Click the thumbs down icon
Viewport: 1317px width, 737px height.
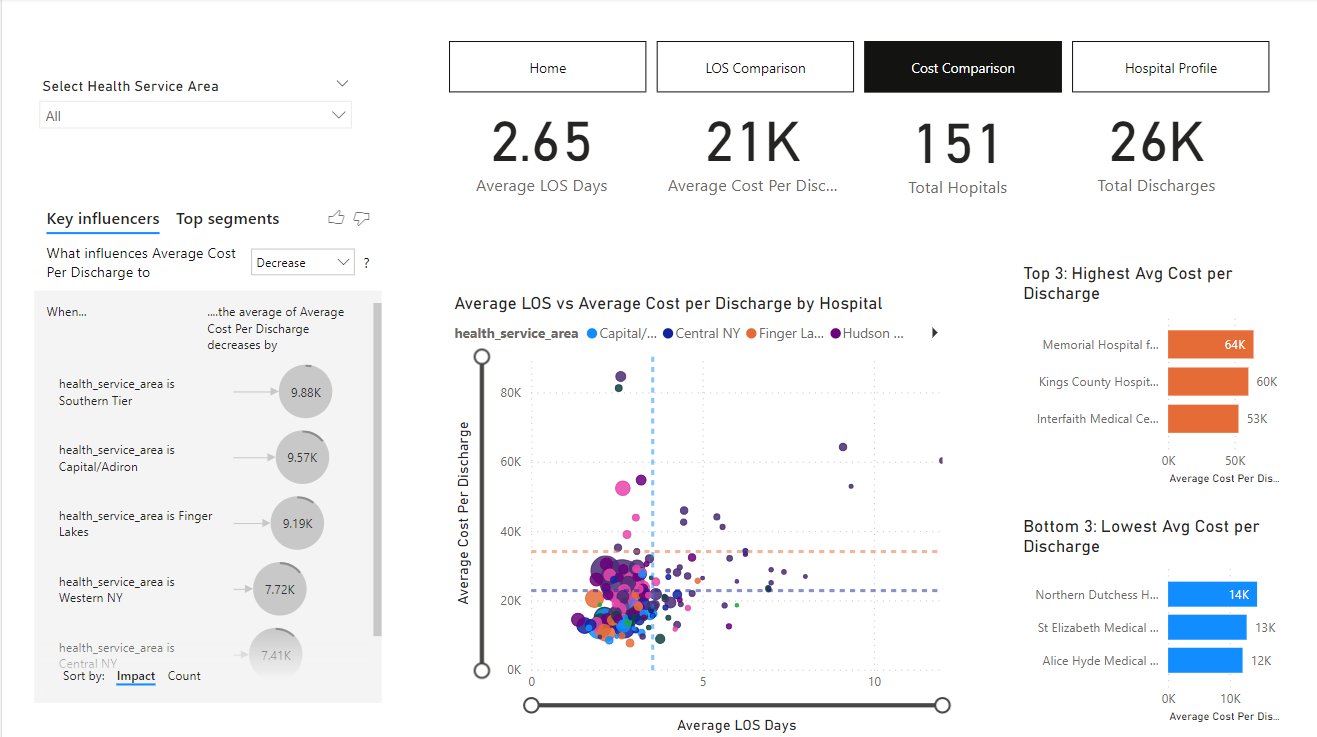coord(361,218)
